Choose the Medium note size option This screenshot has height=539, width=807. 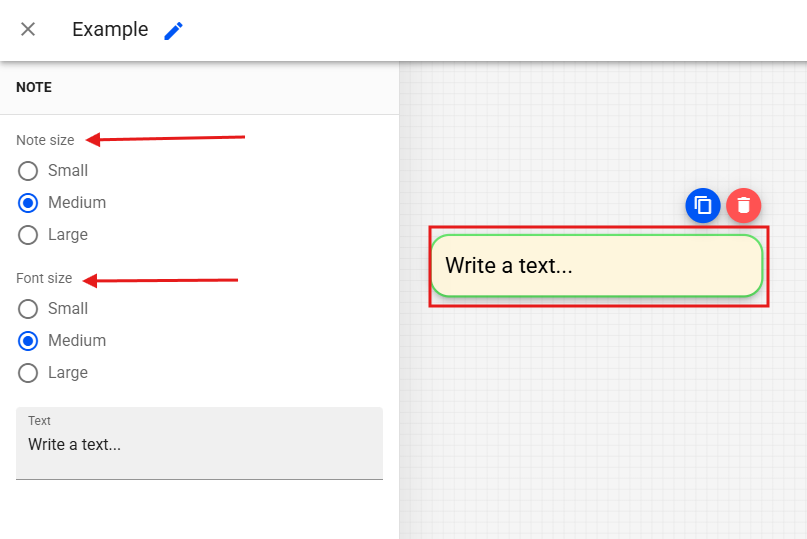pos(28,203)
